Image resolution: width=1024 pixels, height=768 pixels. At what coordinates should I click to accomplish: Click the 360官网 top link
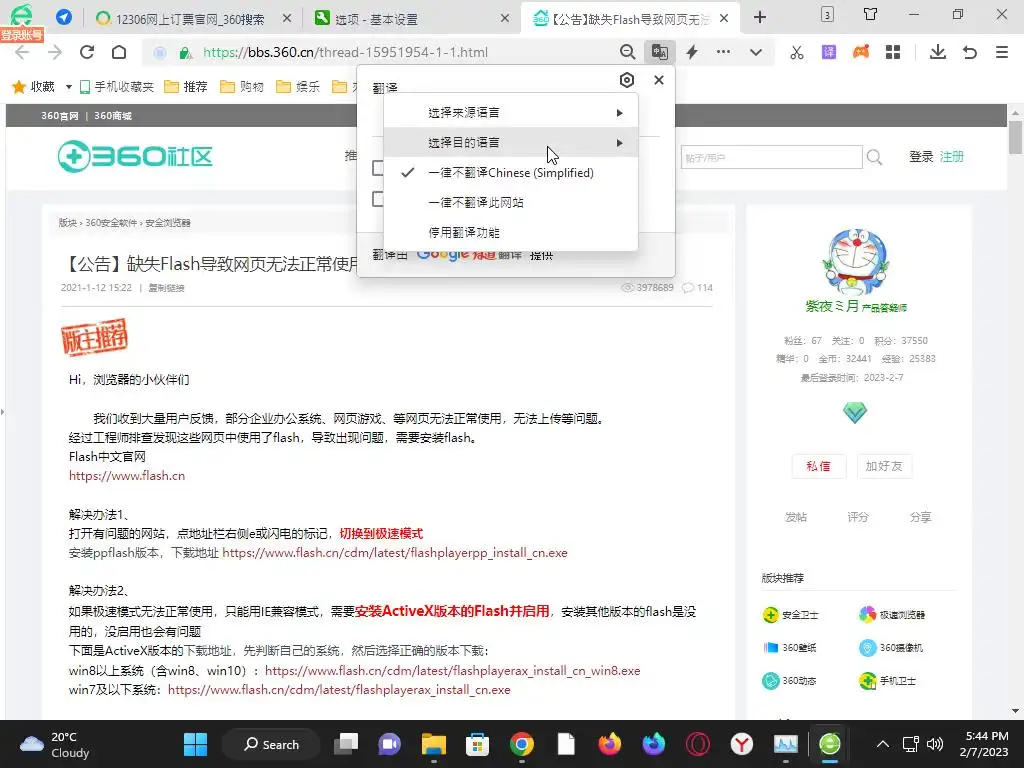tap(59, 116)
